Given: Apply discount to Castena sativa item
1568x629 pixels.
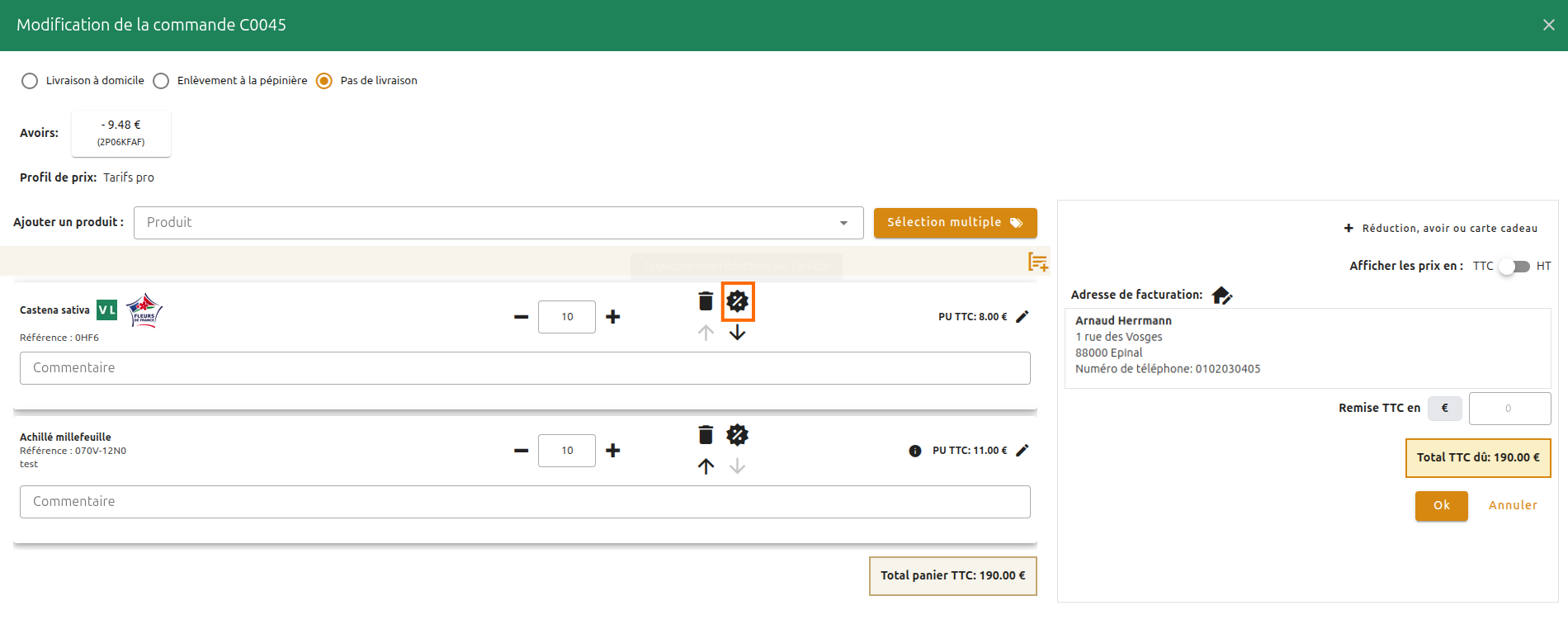Looking at the screenshot, I should pos(738,301).
